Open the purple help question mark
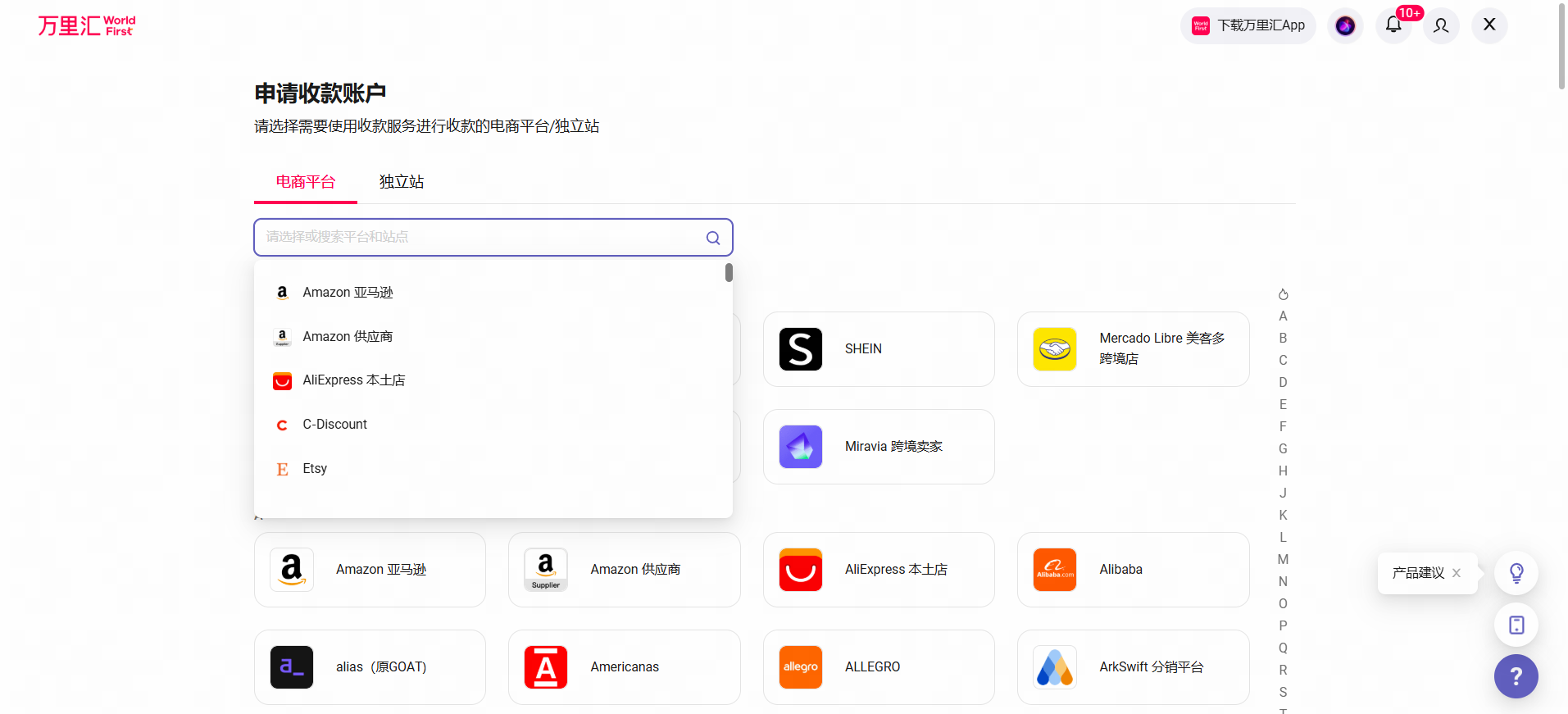Image resolution: width=1568 pixels, height=714 pixels. 1516,676
